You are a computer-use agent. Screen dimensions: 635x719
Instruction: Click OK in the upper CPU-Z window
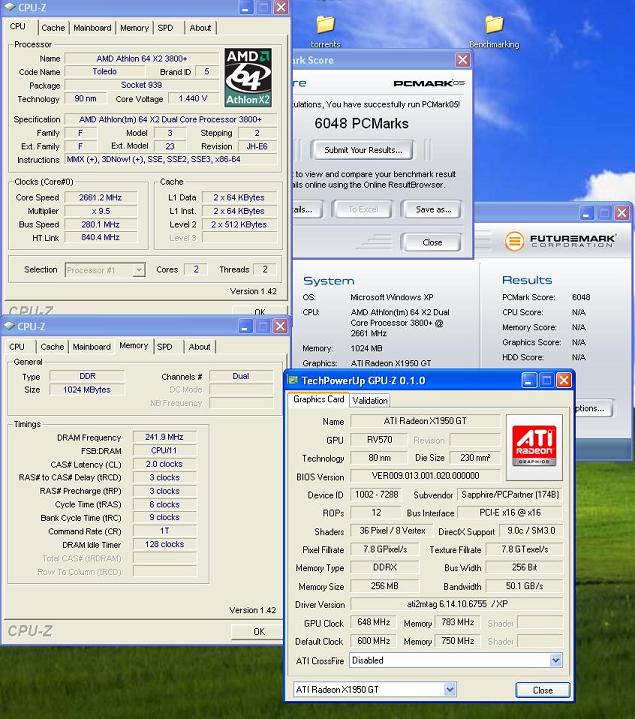point(260,311)
